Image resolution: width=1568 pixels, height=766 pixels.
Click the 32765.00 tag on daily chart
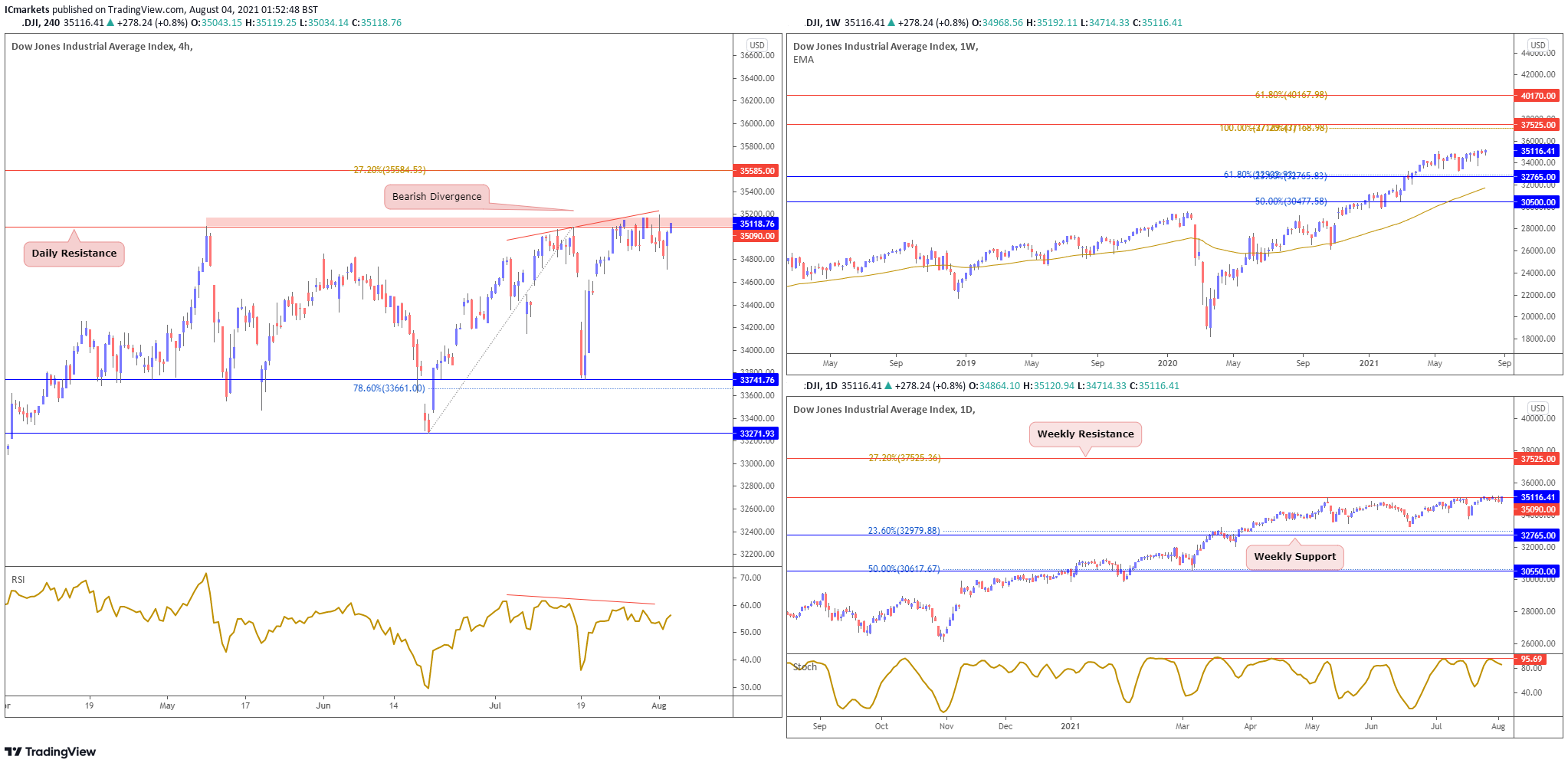point(1538,535)
